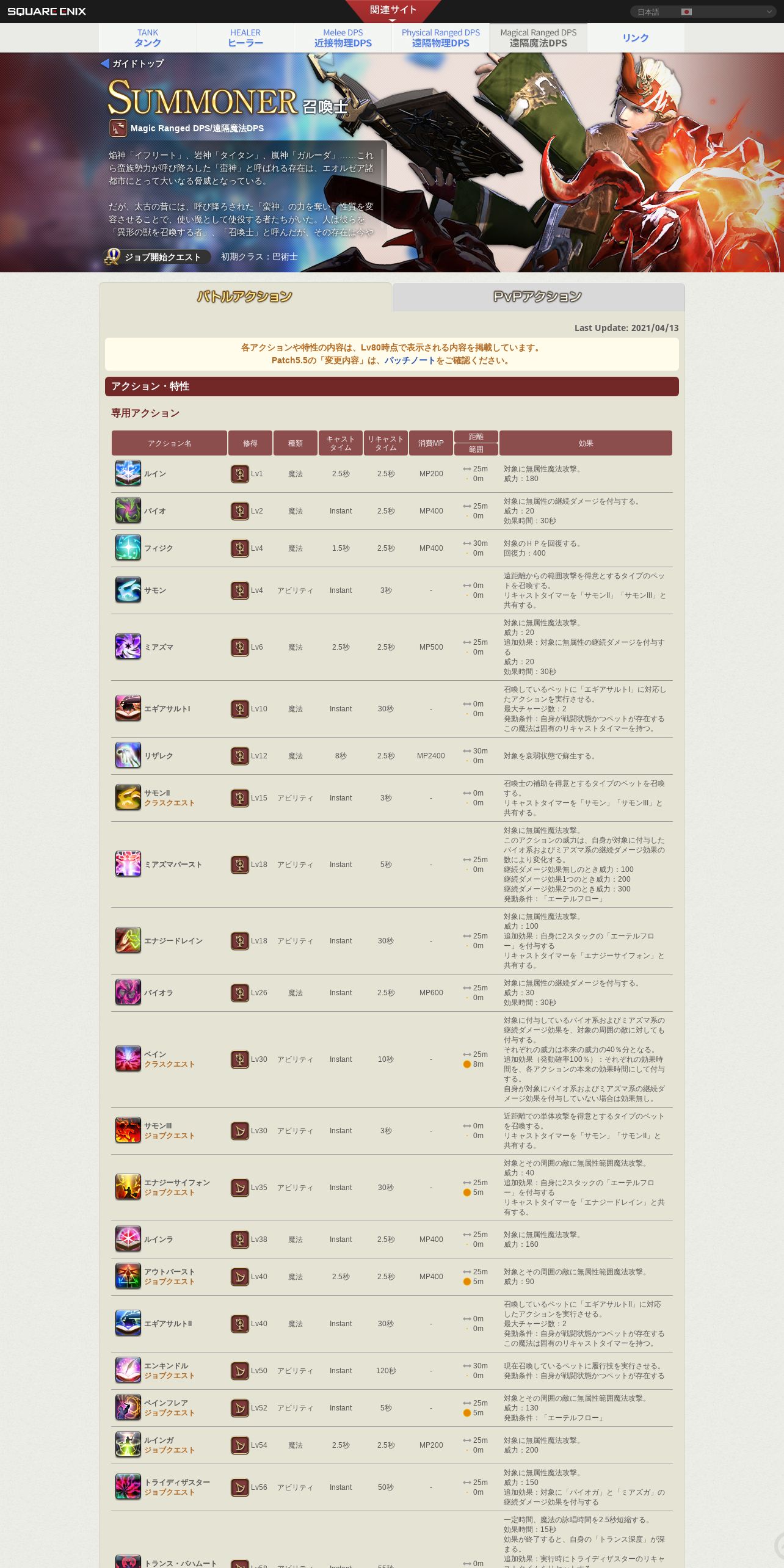
Task: Click the 8m range value for ベイン
Action: click(x=478, y=1064)
